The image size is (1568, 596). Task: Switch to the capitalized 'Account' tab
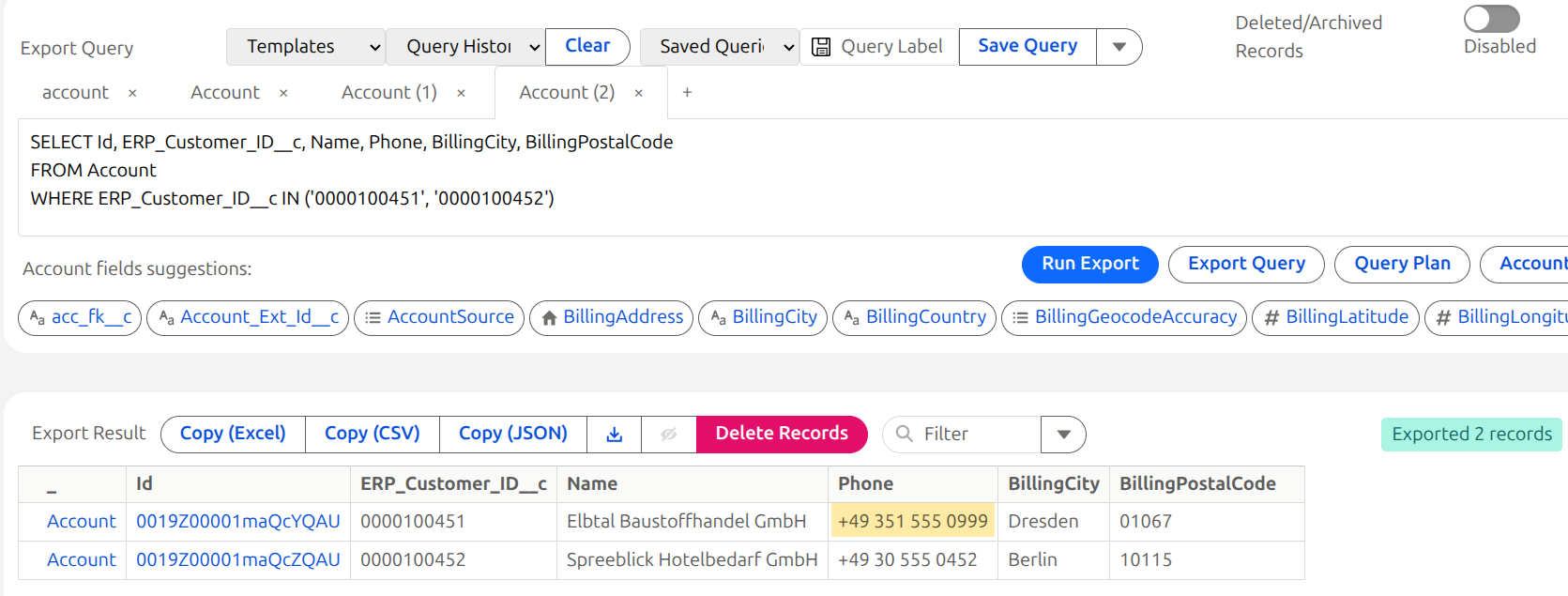(225, 93)
